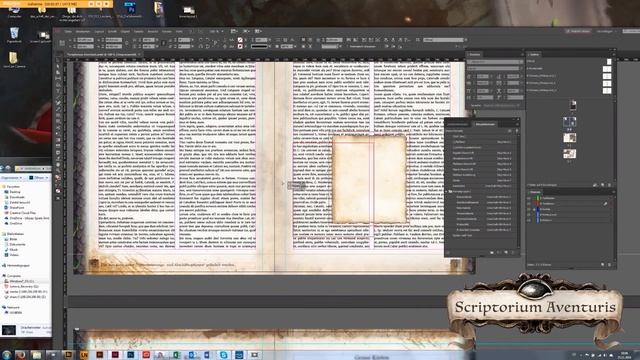Click the fill and stroke swatch in the toolbox
Image resolution: width=640 pixels, height=360 pixels.
pyautogui.click(x=58, y=179)
